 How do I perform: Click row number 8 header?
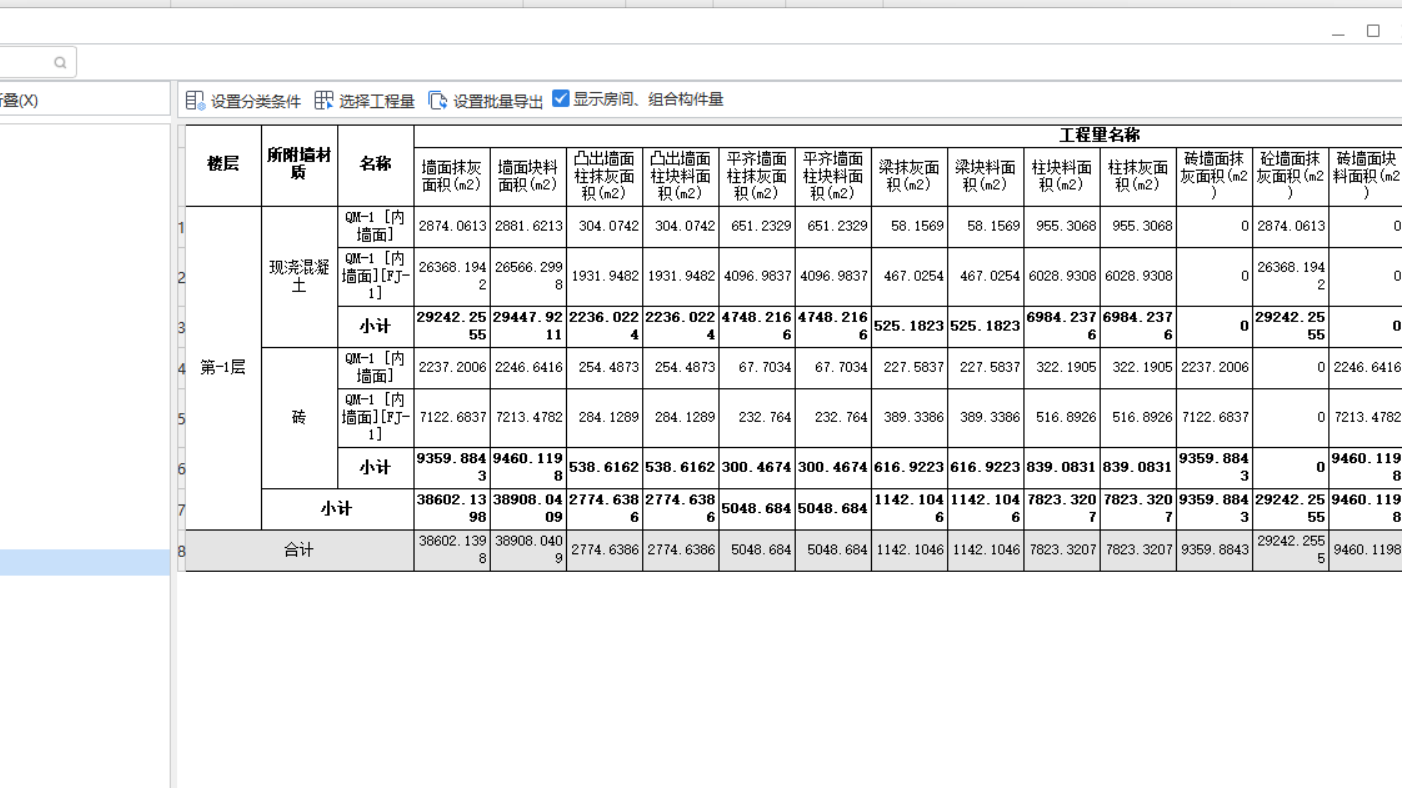coord(181,551)
